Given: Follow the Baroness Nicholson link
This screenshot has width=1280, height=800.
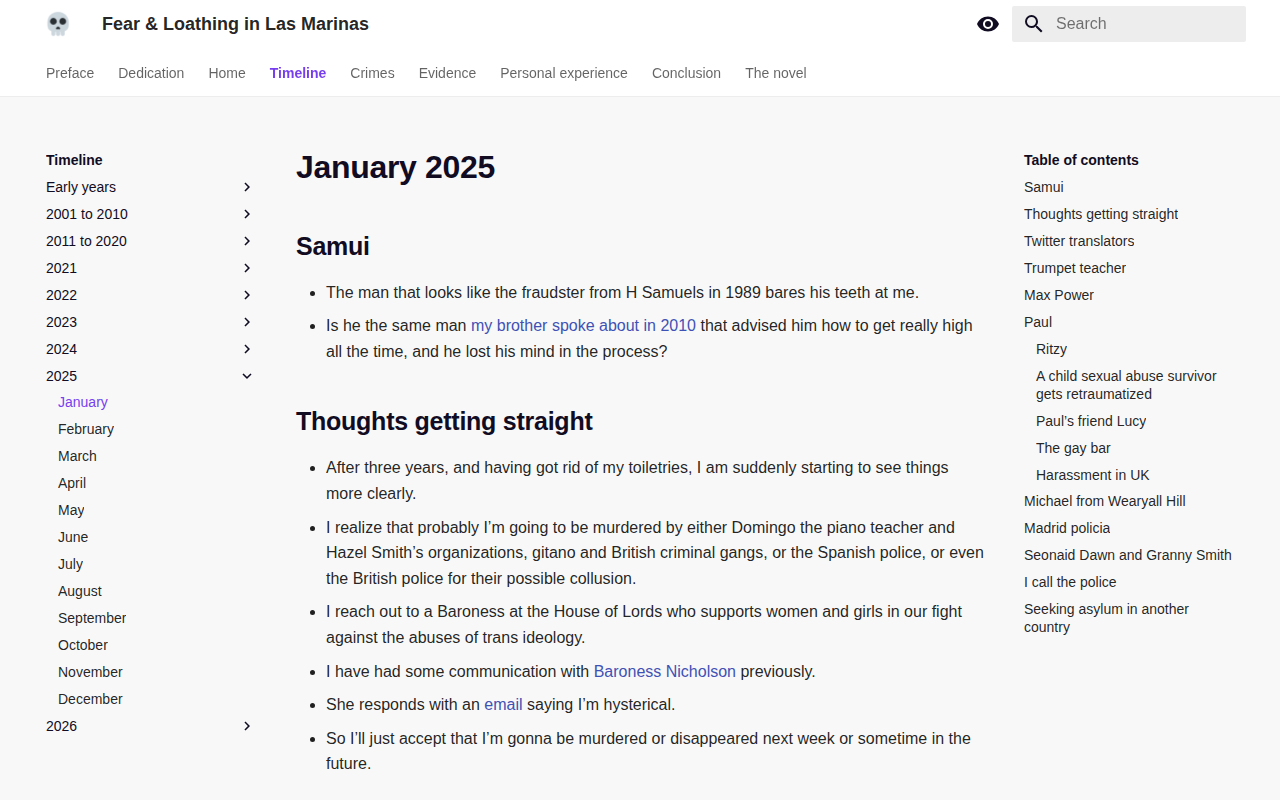Looking at the screenshot, I should coord(665,671).
